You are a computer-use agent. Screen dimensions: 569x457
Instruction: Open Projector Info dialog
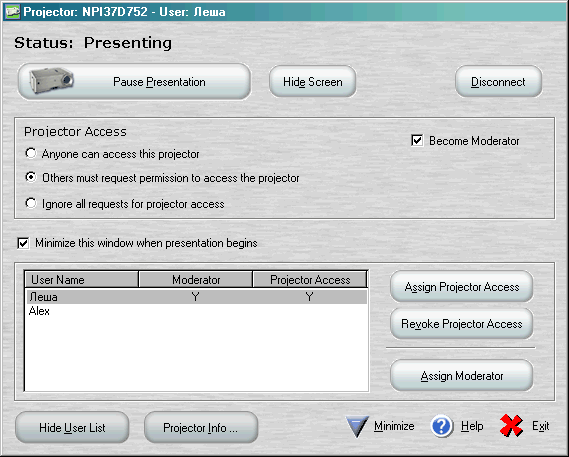tap(201, 428)
